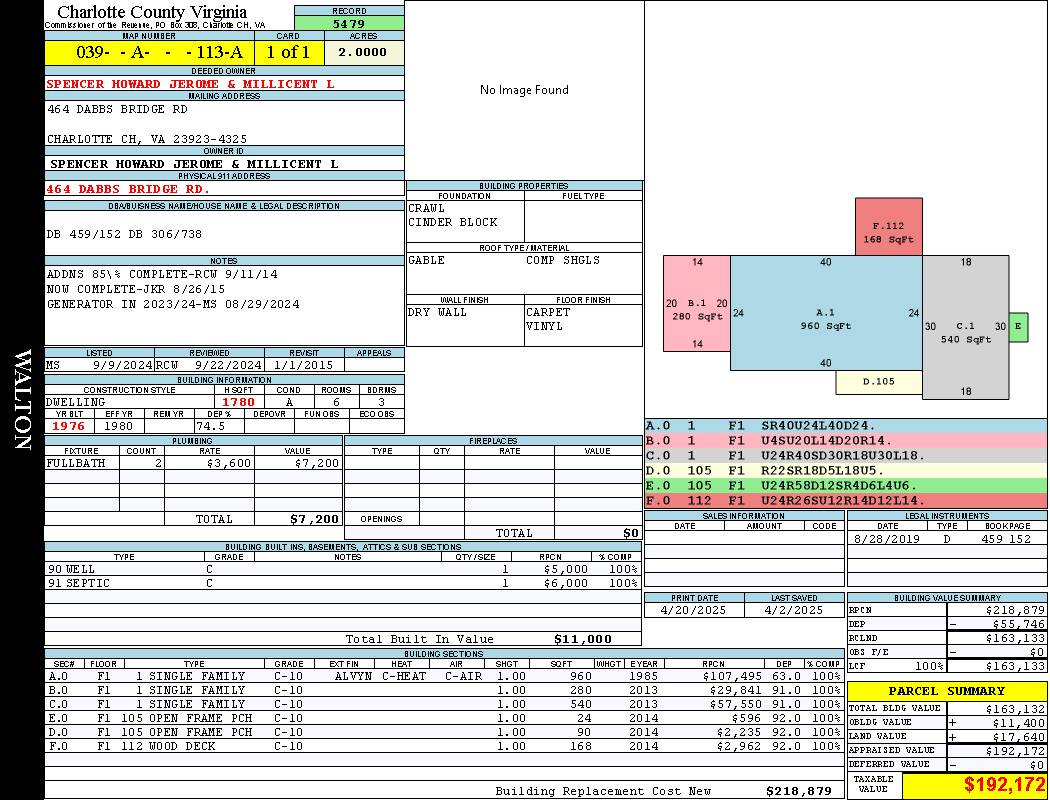The image size is (1050, 800).
Task: Click CHARLOTTE CH, VA 23923-4325 line
Action: 147,139
